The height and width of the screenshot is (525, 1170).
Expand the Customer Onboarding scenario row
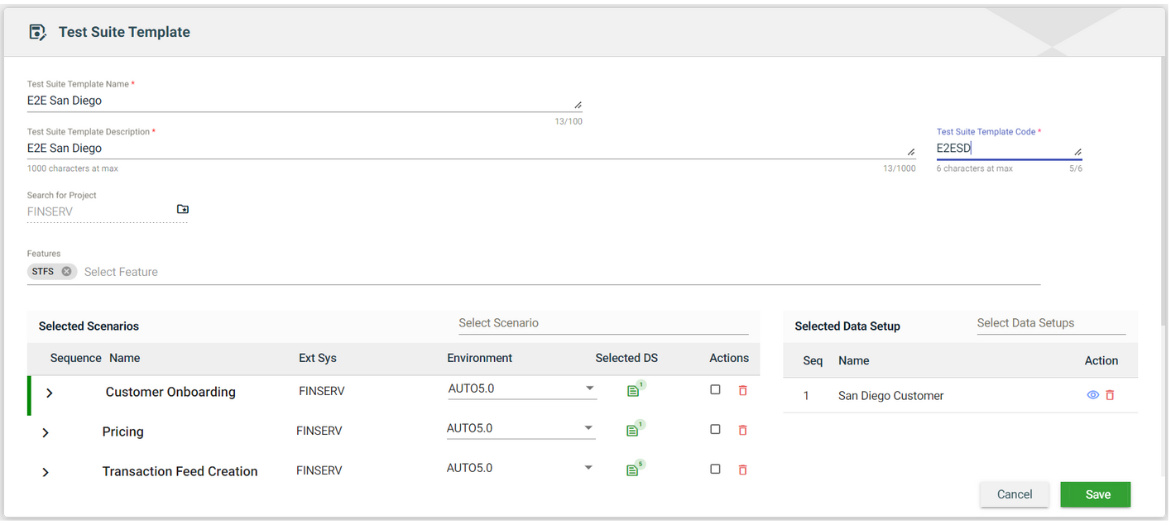point(49,393)
